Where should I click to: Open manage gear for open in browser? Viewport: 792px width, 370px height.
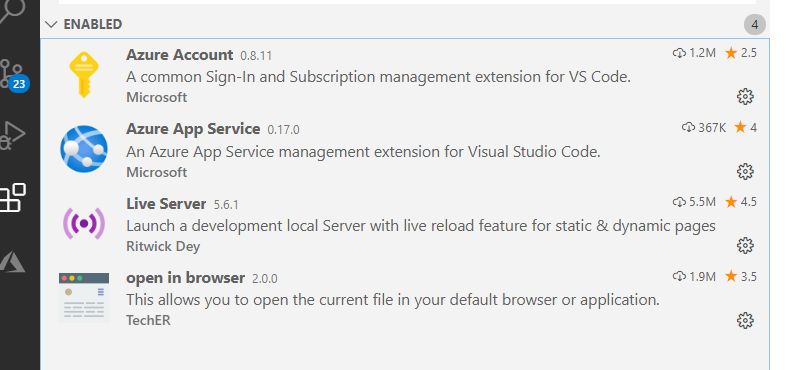[745, 321]
